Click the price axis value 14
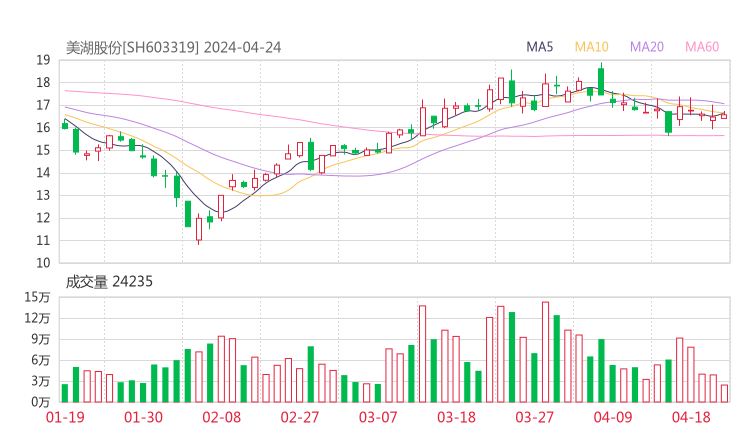Image resolution: width=740 pixels, height=440 pixels. (43, 173)
